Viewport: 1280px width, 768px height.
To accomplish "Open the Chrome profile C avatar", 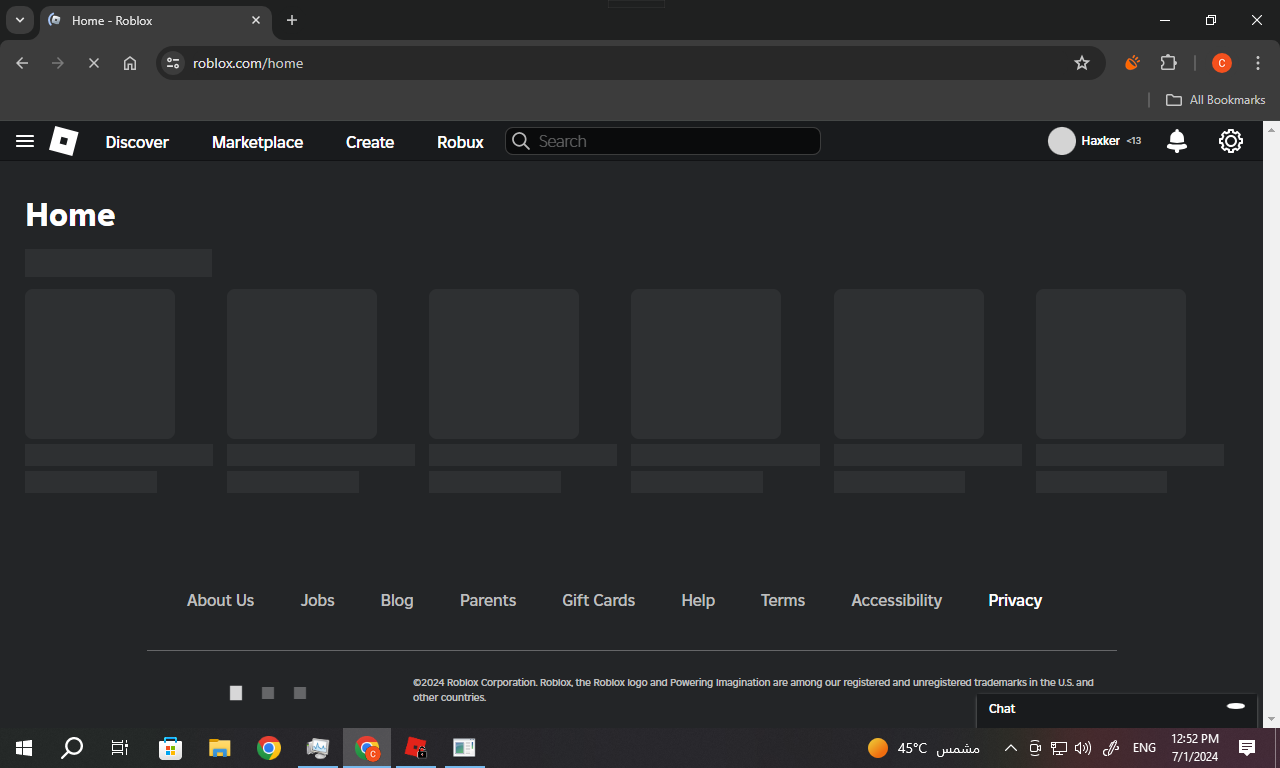I will (1221, 63).
